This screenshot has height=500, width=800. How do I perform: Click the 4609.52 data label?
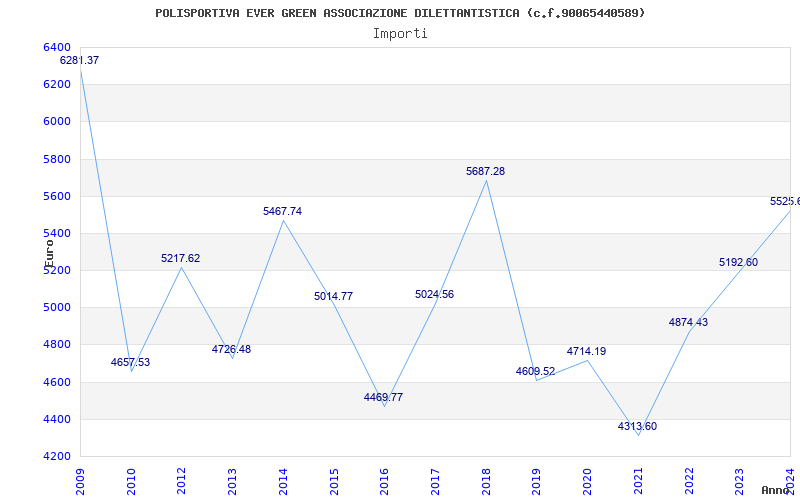pyautogui.click(x=536, y=371)
